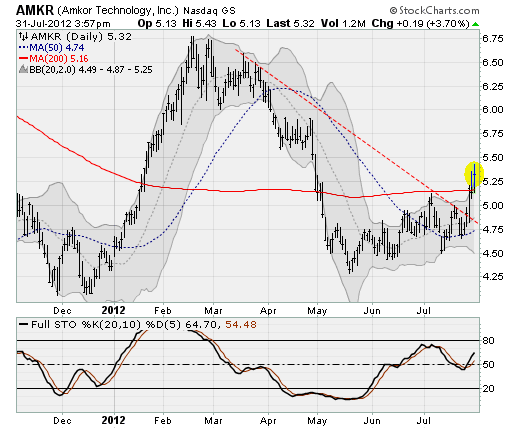
Task: Click the 'May' label below price chart
Action: (x=317, y=311)
